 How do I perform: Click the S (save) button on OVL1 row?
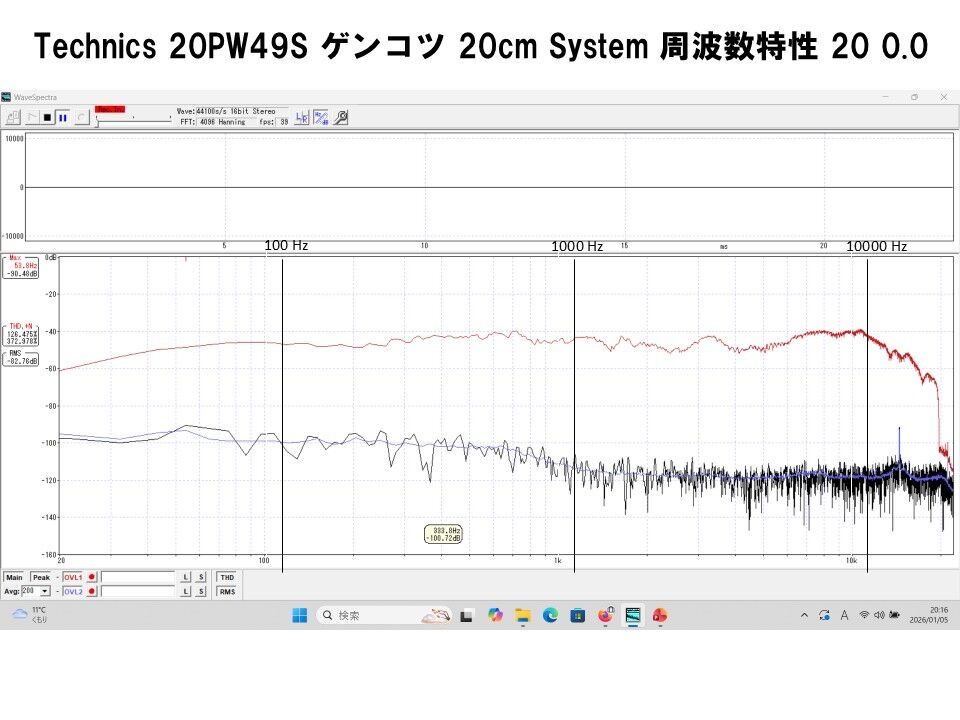201,577
